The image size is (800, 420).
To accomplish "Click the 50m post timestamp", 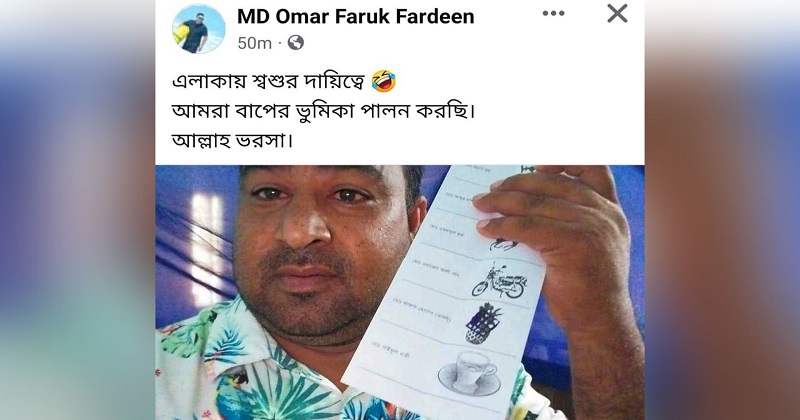I will (254, 43).
